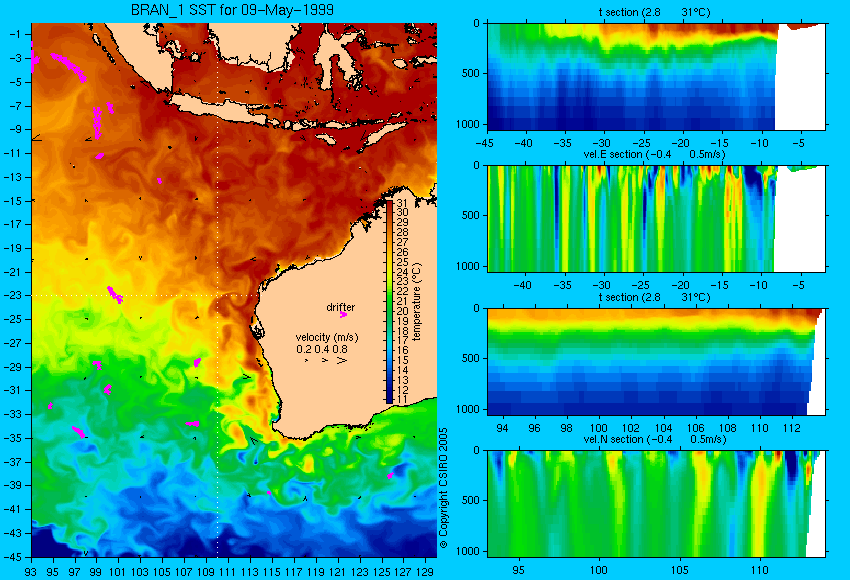Open the longitude temperature section plot
The image size is (850, 580).
[x=656, y=362]
